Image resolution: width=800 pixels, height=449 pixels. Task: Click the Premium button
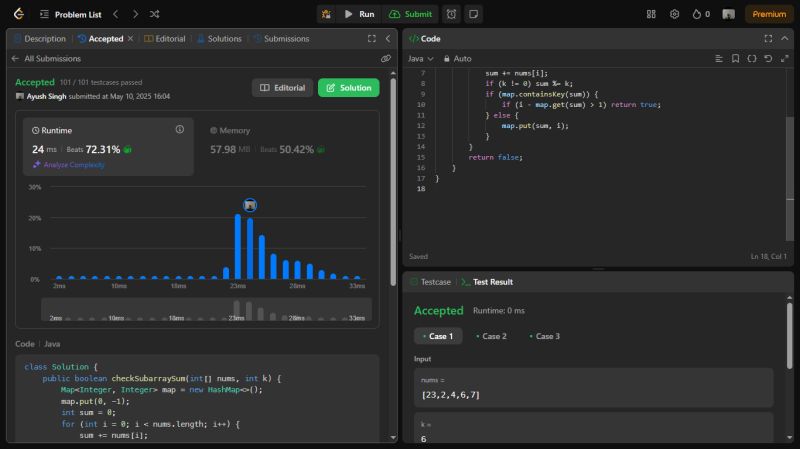(x=769, y=14)
